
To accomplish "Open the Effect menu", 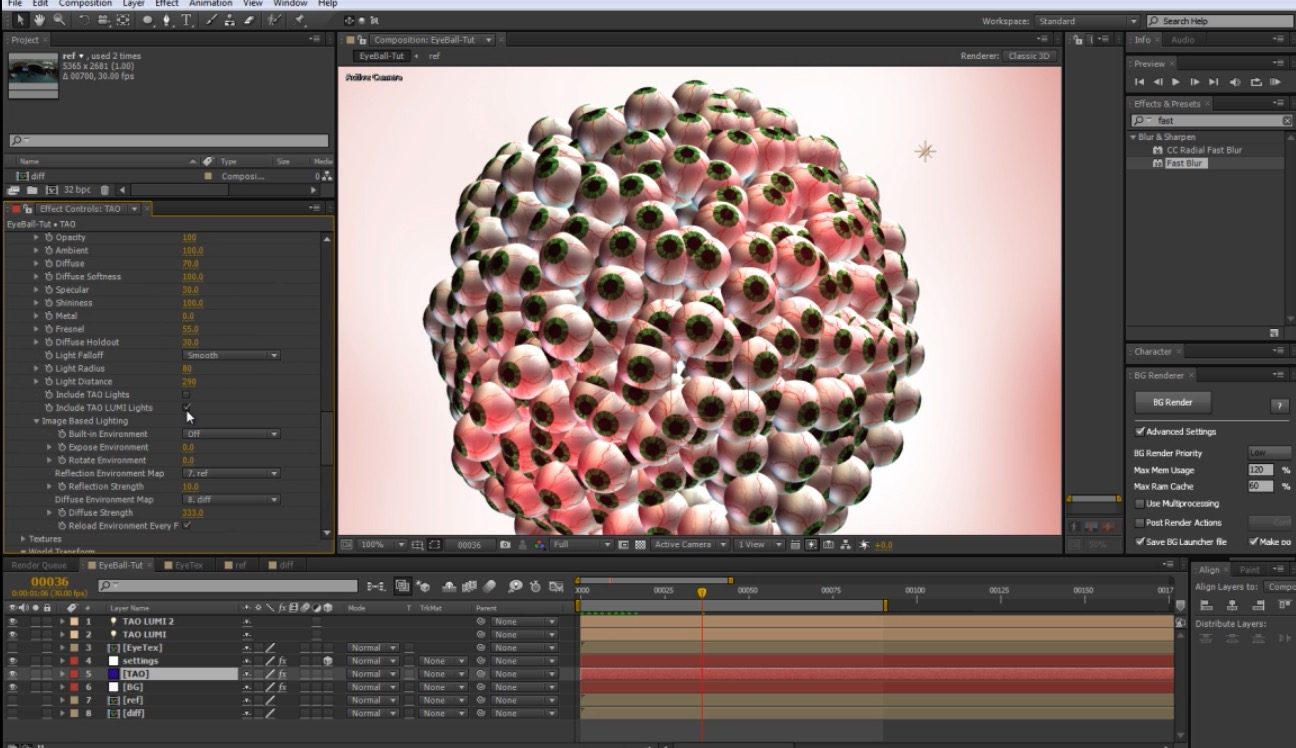I will [167, 4].
